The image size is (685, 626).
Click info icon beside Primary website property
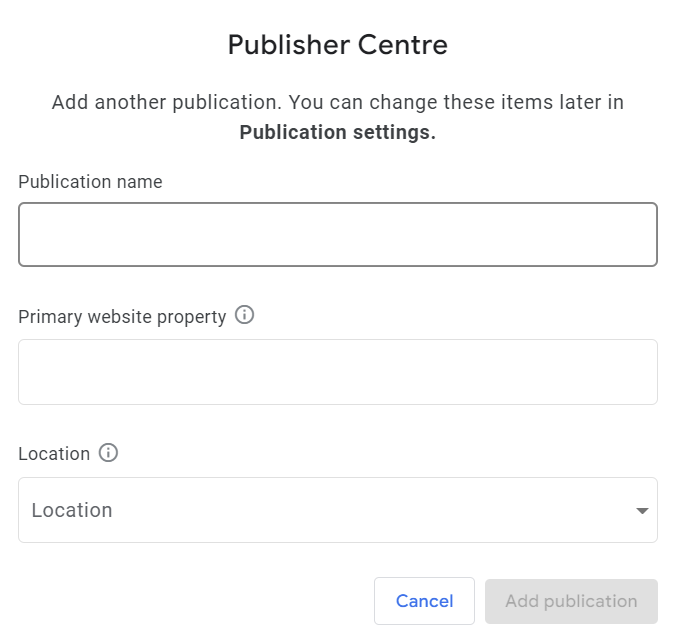244,315
